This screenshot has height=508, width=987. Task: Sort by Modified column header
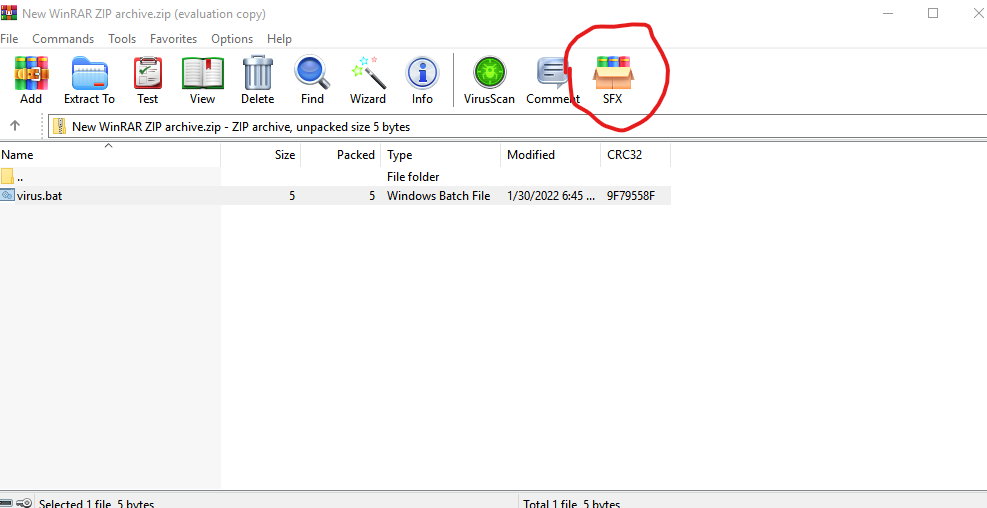tap(551, 155)
